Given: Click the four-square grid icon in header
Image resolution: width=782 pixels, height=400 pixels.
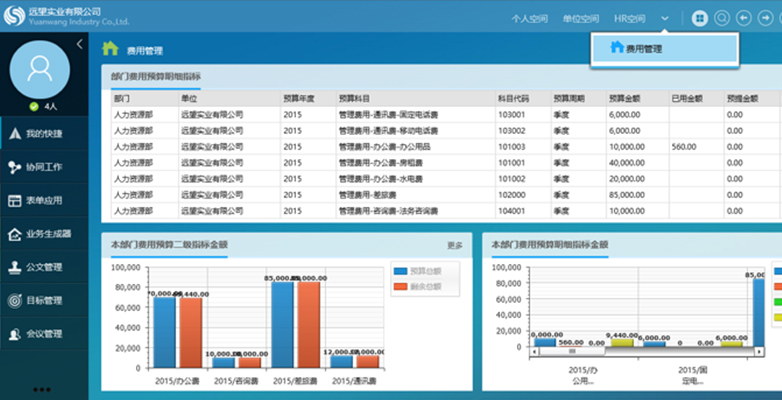Looking at the screenshot, I should pos(699,18).
